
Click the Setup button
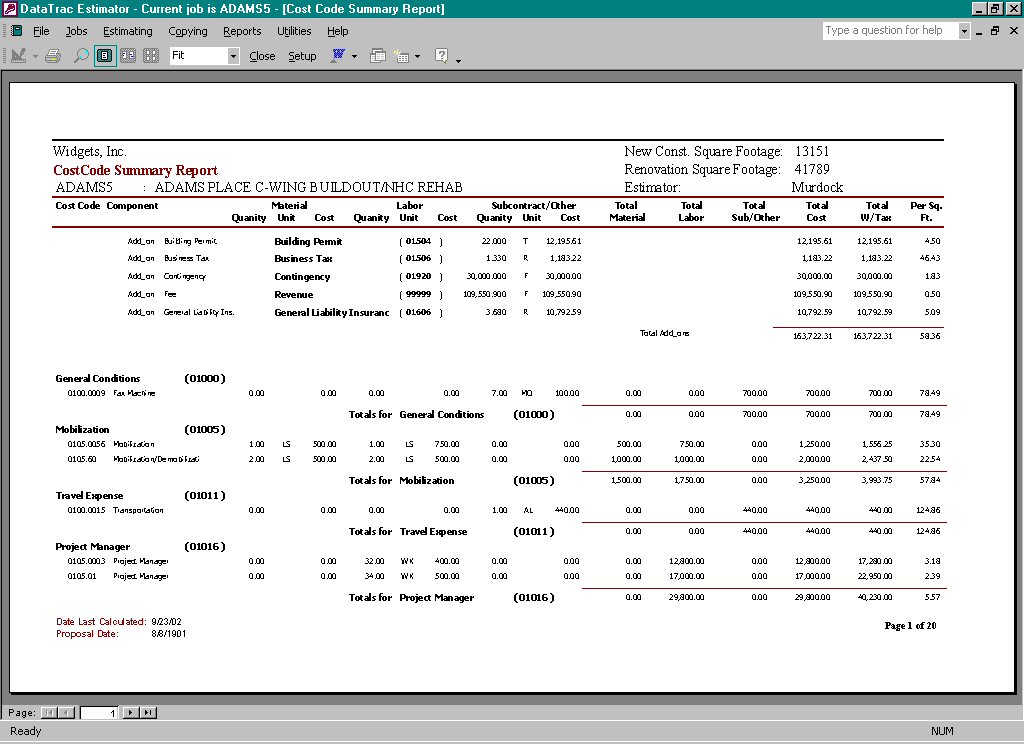click(x=302, y=56)
